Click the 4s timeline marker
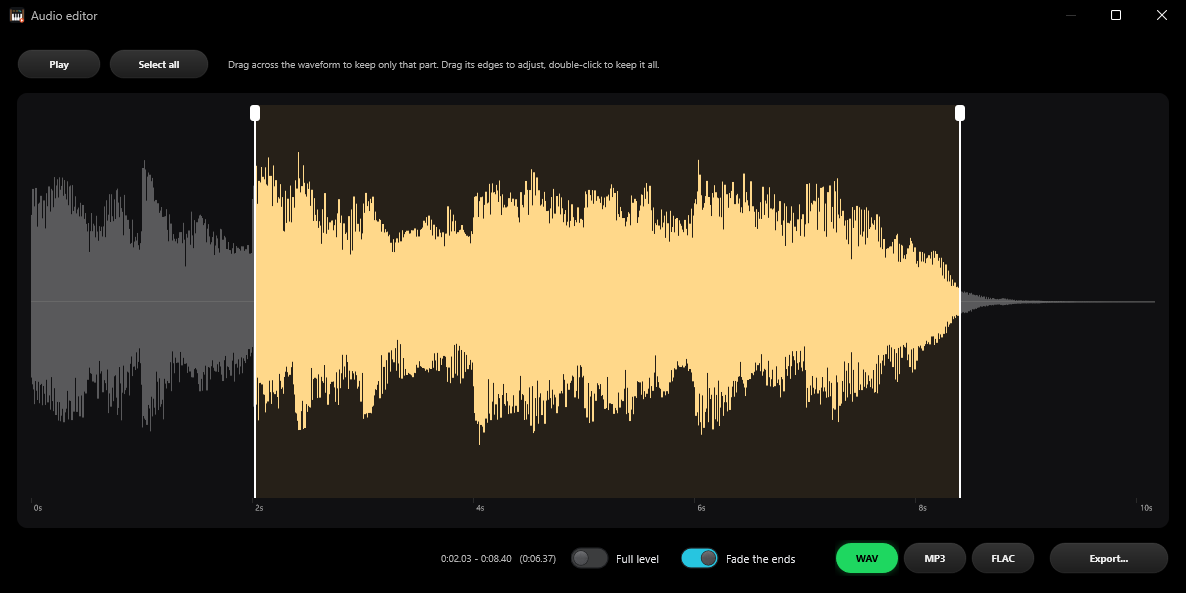 pos(480,508)
